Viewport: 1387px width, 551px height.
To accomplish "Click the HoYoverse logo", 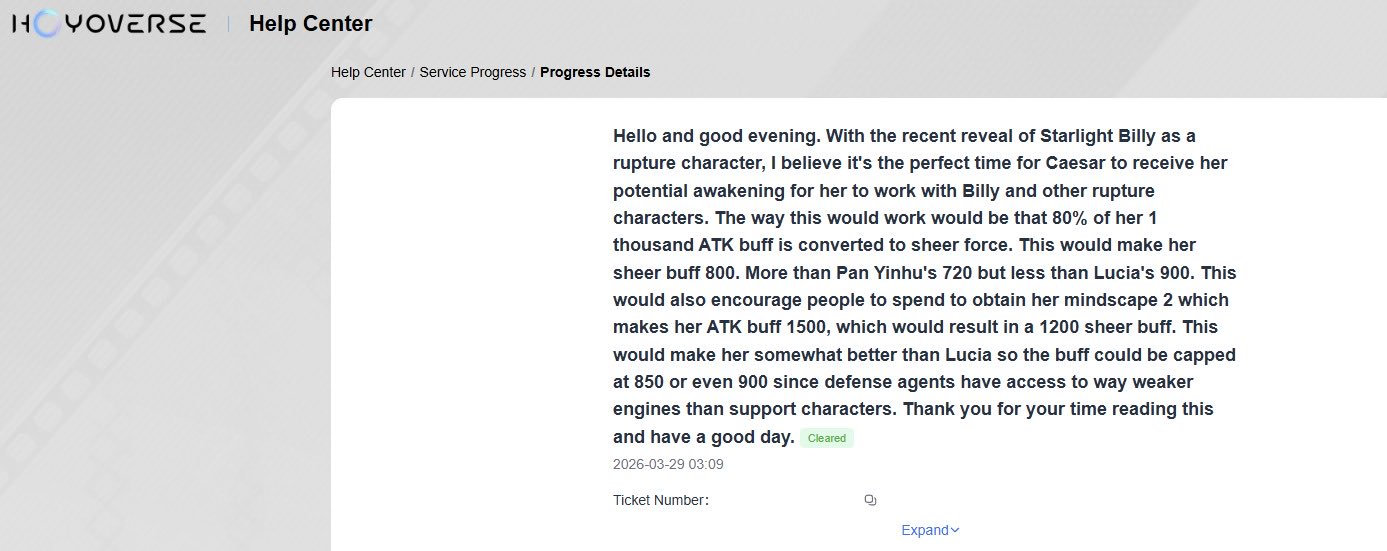I will [108, 24].
